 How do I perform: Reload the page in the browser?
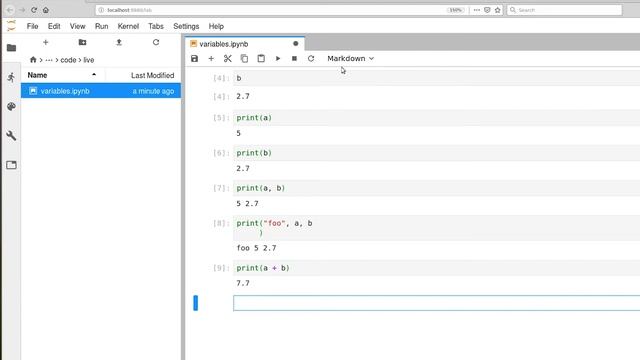pos(34,10)
